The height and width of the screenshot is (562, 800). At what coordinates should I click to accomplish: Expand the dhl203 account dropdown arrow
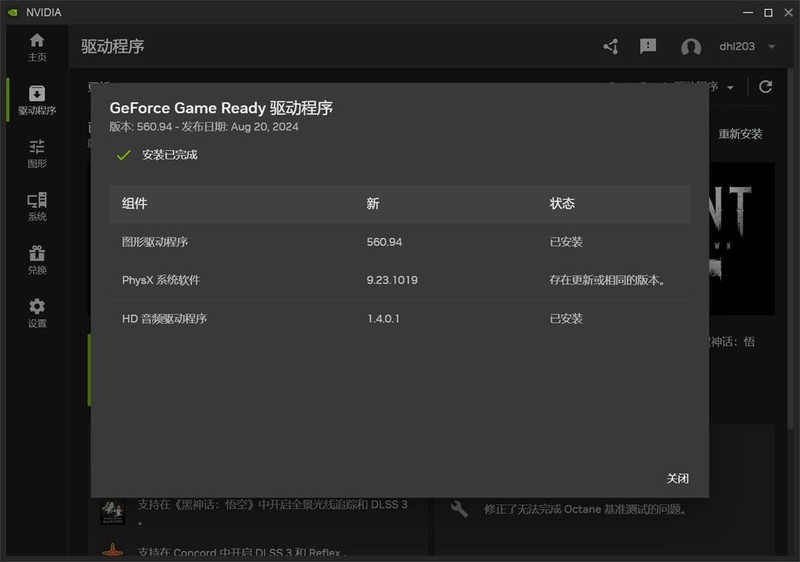pyautogui.click(x=772, y=46)
